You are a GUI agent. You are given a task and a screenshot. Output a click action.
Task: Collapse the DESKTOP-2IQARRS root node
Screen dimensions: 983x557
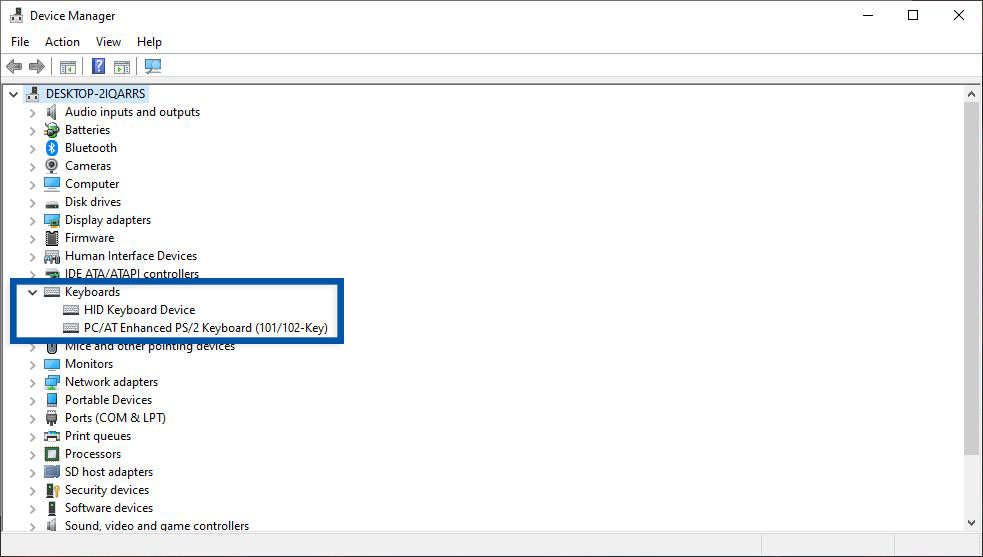coord(14,94)
